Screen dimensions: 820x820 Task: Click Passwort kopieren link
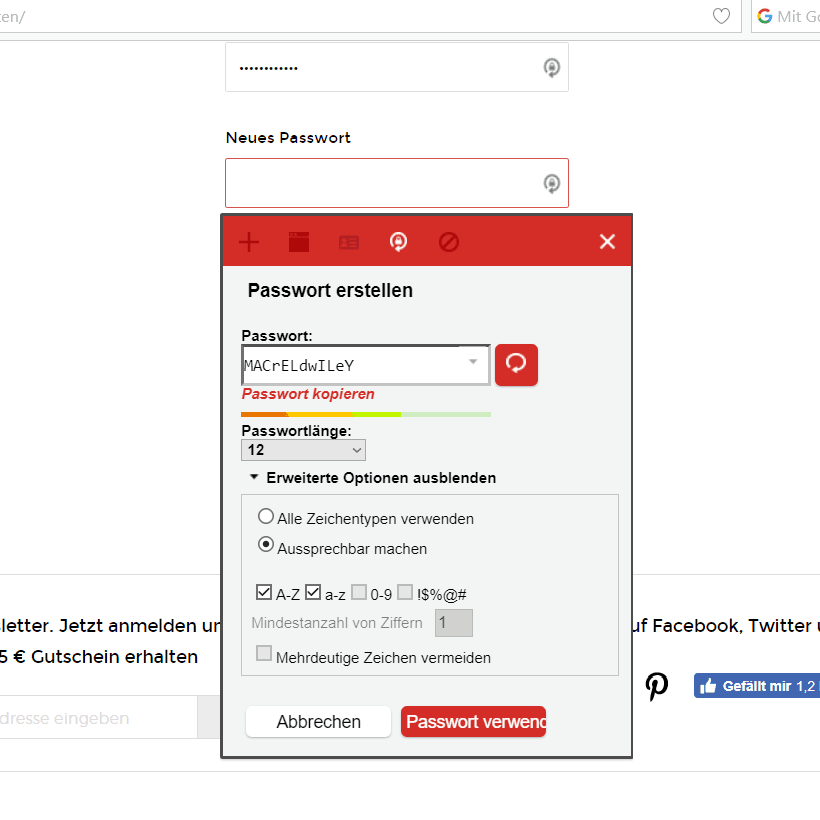[x=308, y=394]
